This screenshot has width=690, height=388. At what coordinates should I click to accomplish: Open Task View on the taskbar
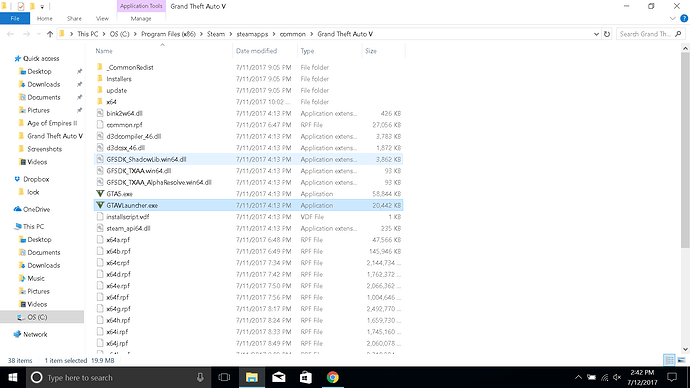click(224, 377)
